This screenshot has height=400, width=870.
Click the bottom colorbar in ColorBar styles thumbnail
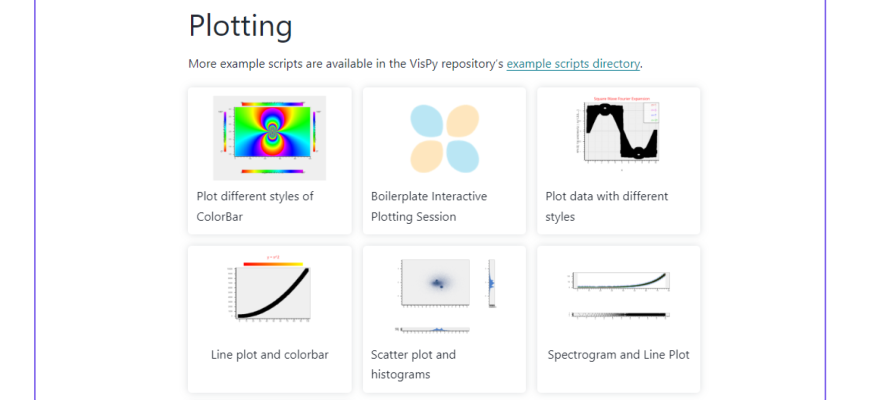(272, 171)
